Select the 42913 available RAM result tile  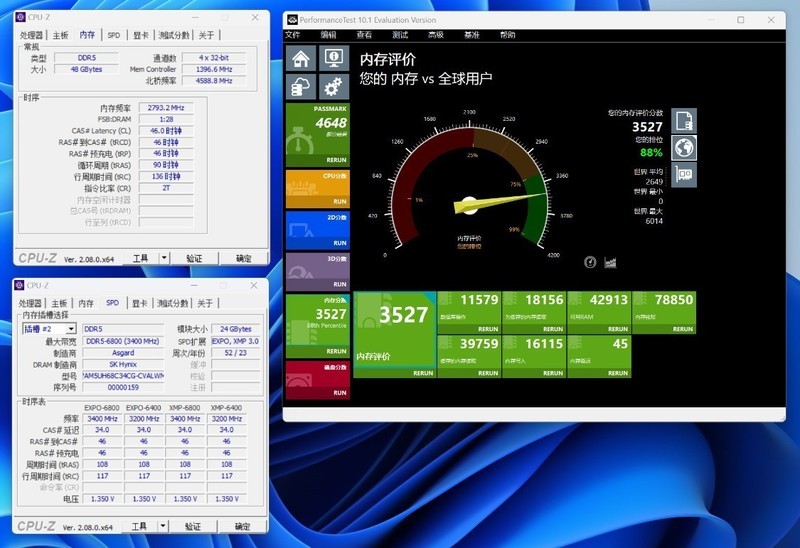(599, 312)
